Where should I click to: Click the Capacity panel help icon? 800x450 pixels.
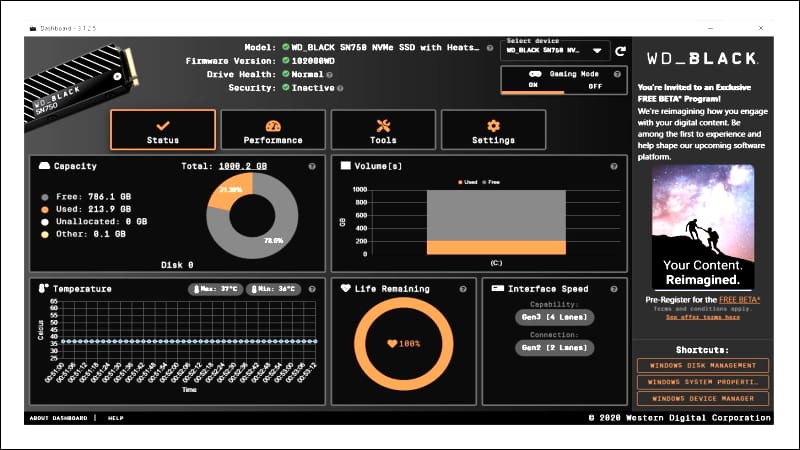click(312, 166)
